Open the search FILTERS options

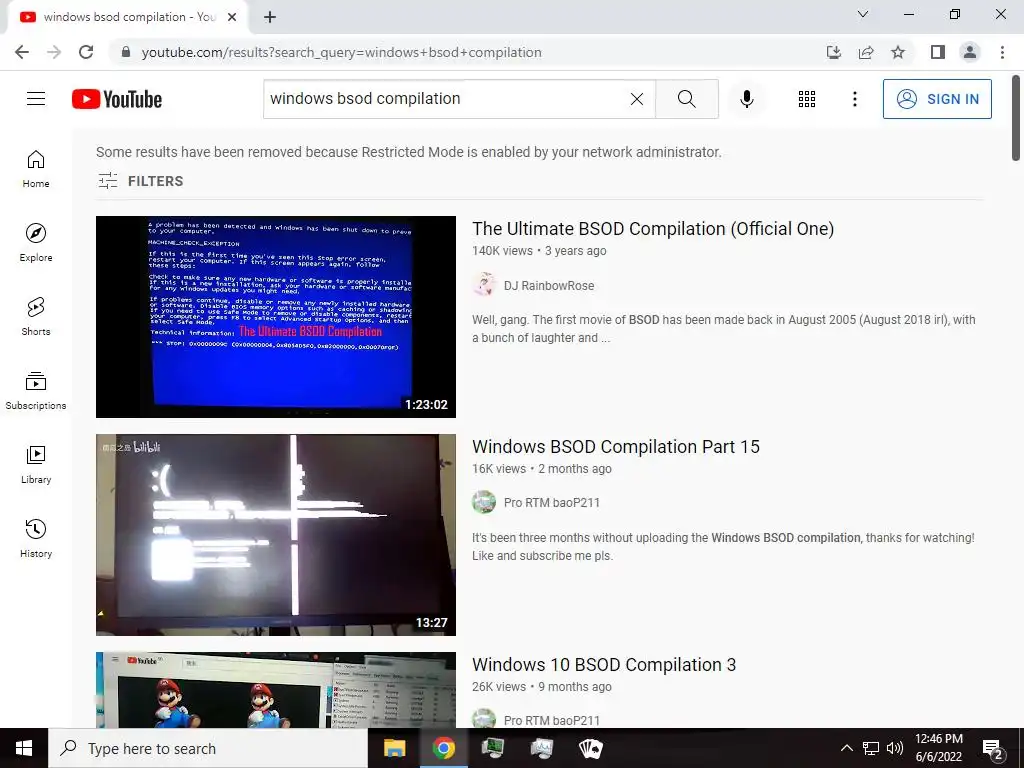point(140,181)
